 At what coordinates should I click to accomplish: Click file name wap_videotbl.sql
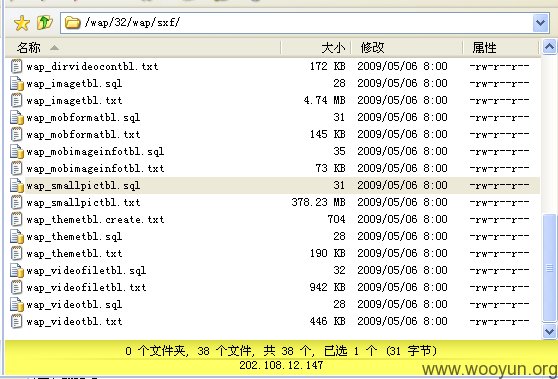pos(74,305)
